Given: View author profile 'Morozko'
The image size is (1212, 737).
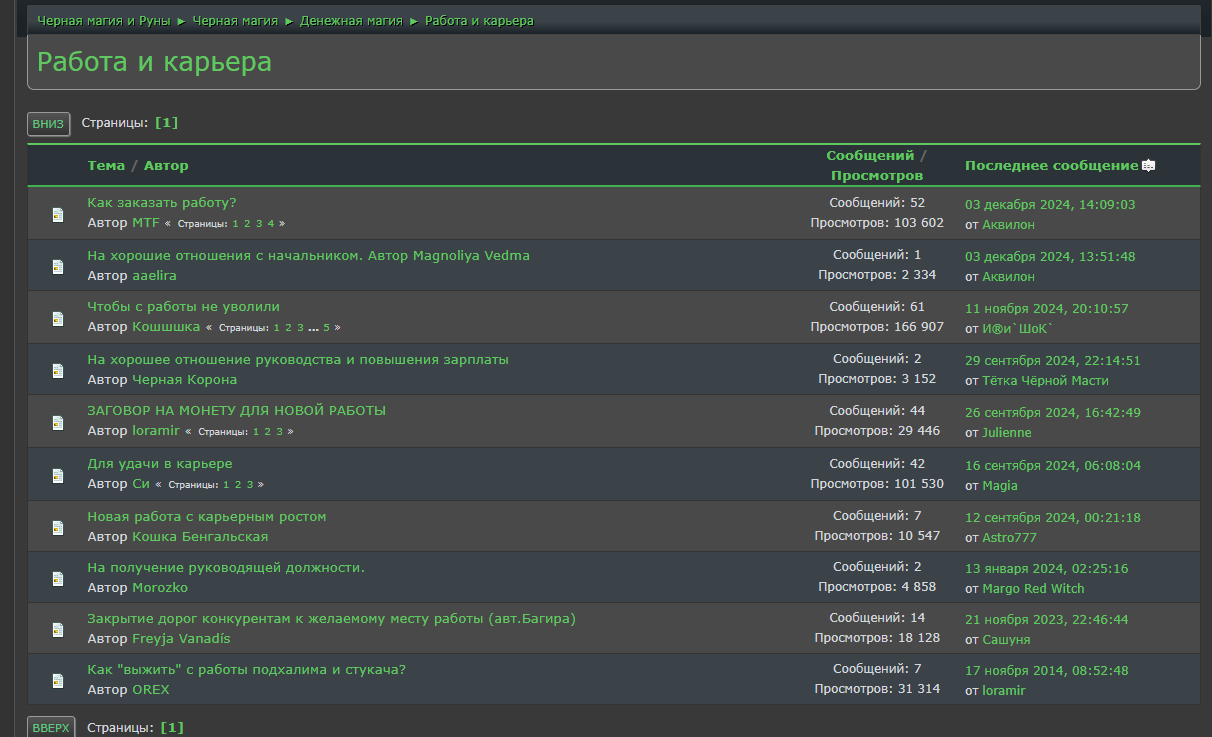Looking at the screenshot, I should (160, 588).
